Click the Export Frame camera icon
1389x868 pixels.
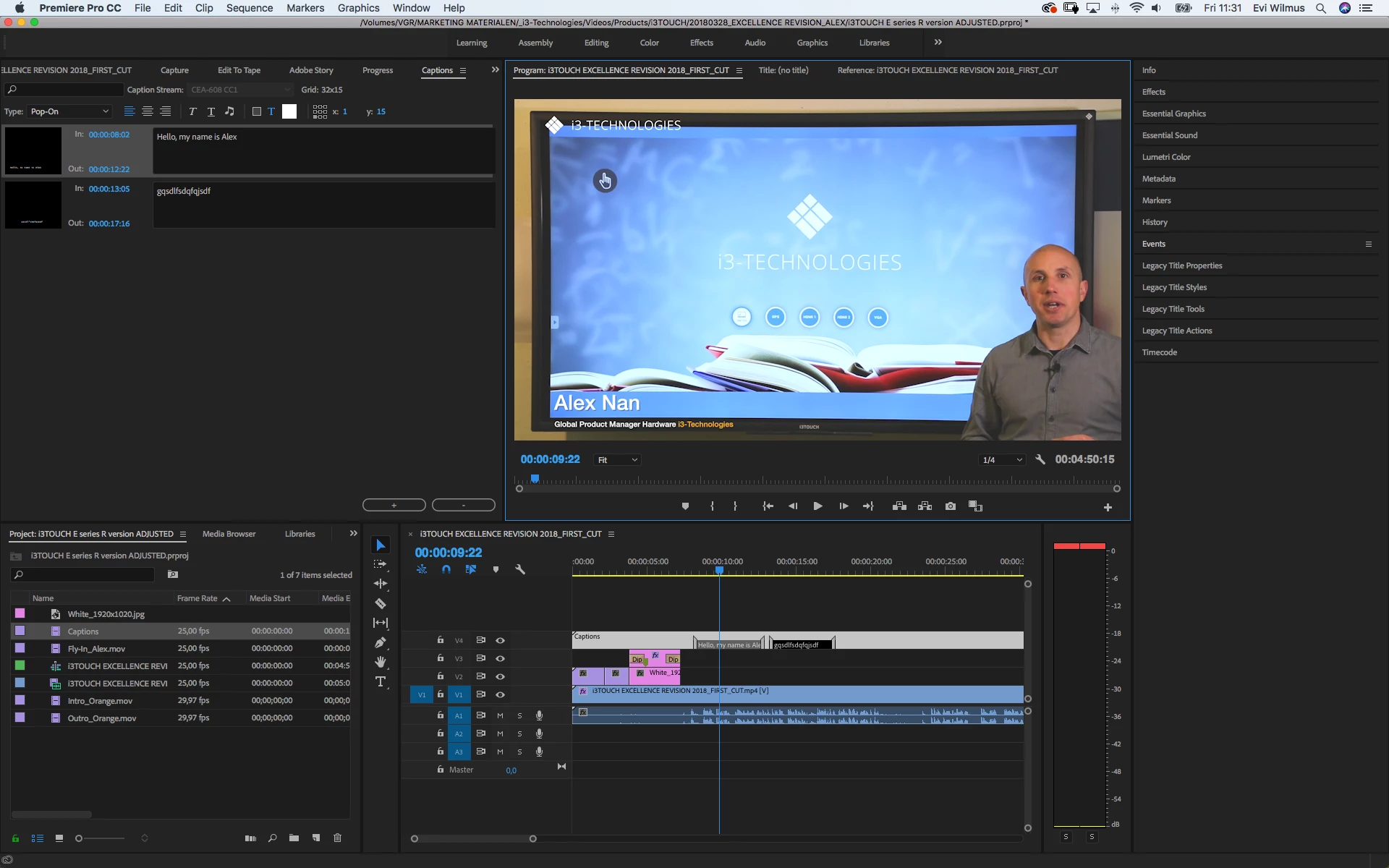[x=951, y=506]
